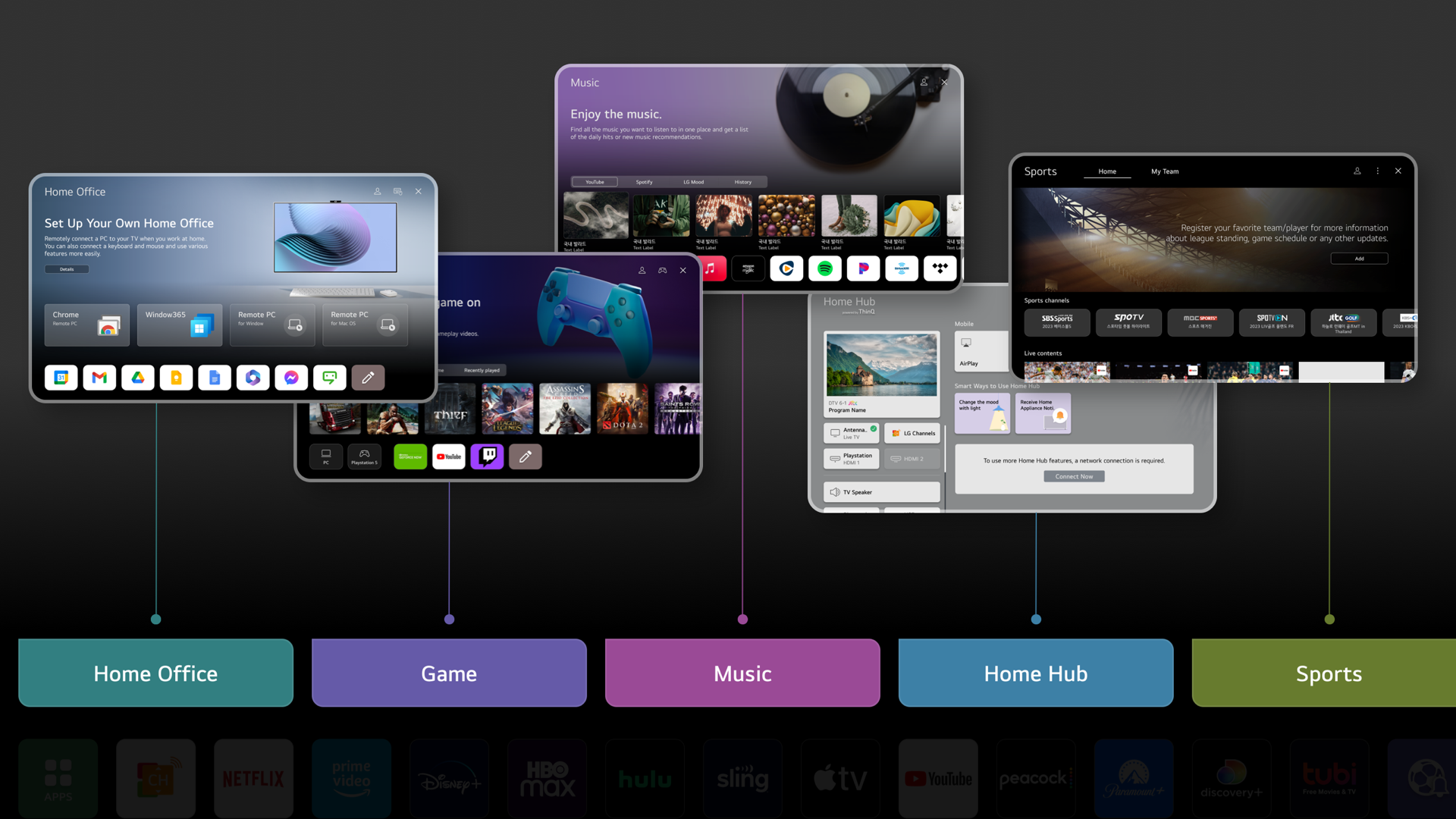Click Connect Now button in Home Hub
The width and height of the screenshot is (1456, 819).
[x=1074, y=476]
